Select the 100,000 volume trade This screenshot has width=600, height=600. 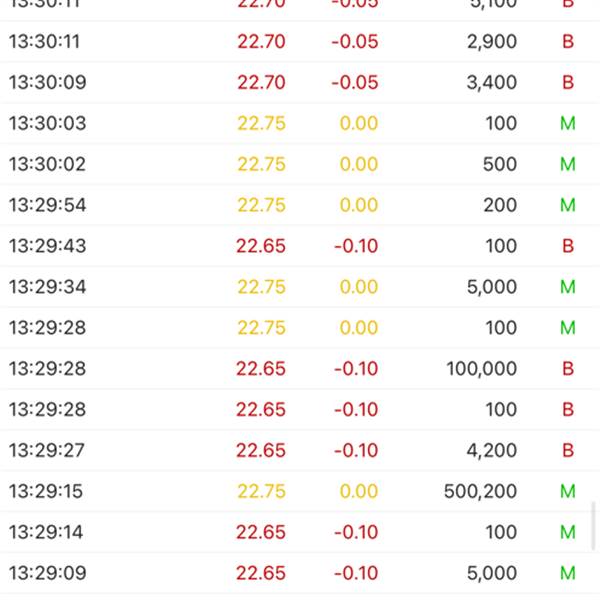(x=481, y=369)
